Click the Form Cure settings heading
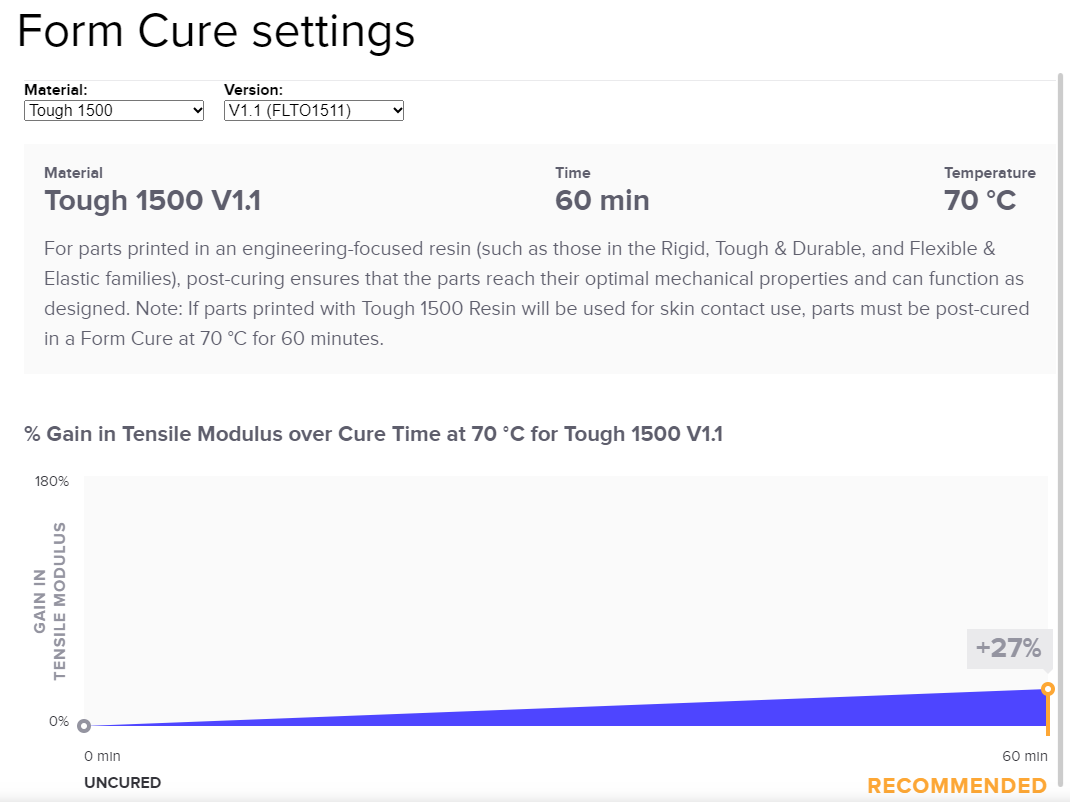Image resolution: width=1070 pixels, height=802 pixels. [216, 30]
